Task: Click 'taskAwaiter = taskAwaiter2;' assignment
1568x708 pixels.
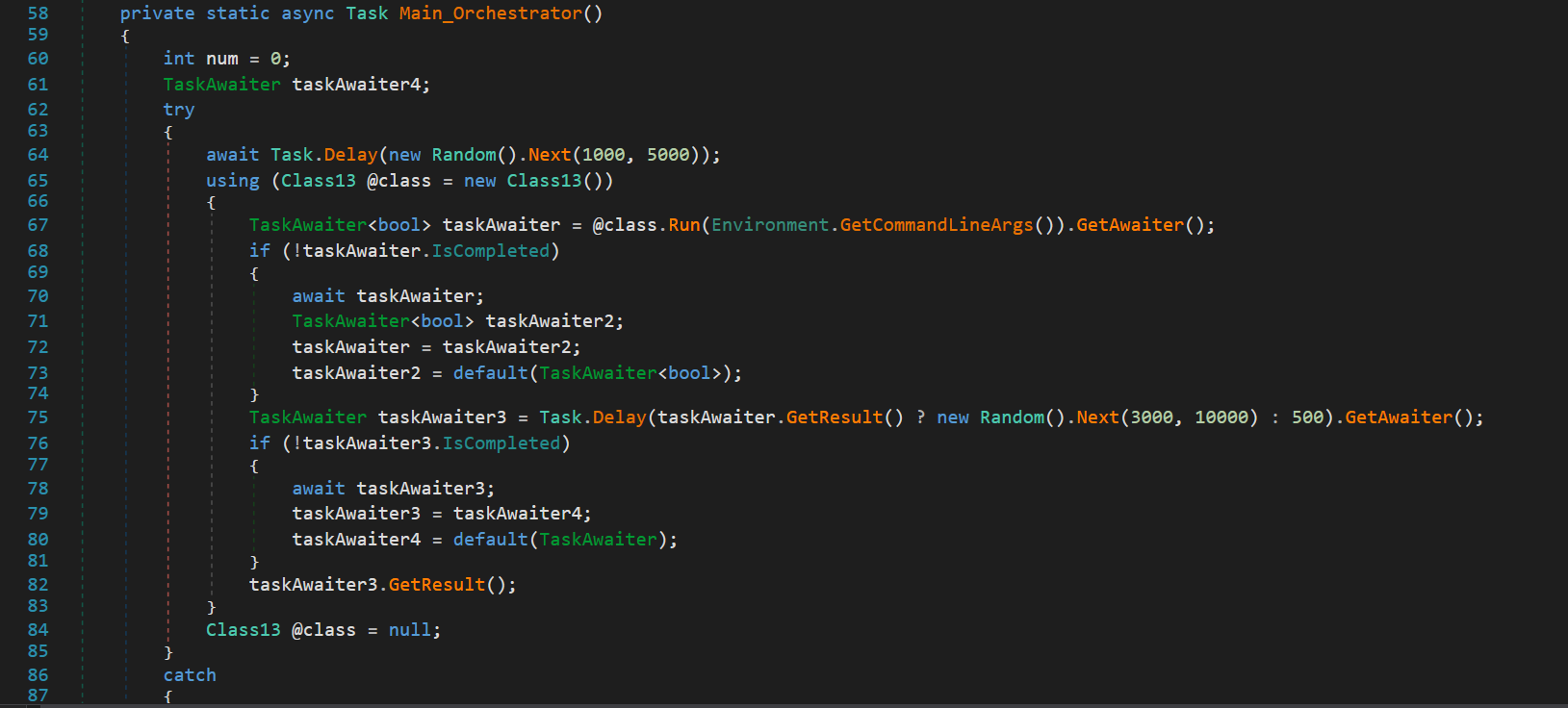Action: [x=436, y=347]
